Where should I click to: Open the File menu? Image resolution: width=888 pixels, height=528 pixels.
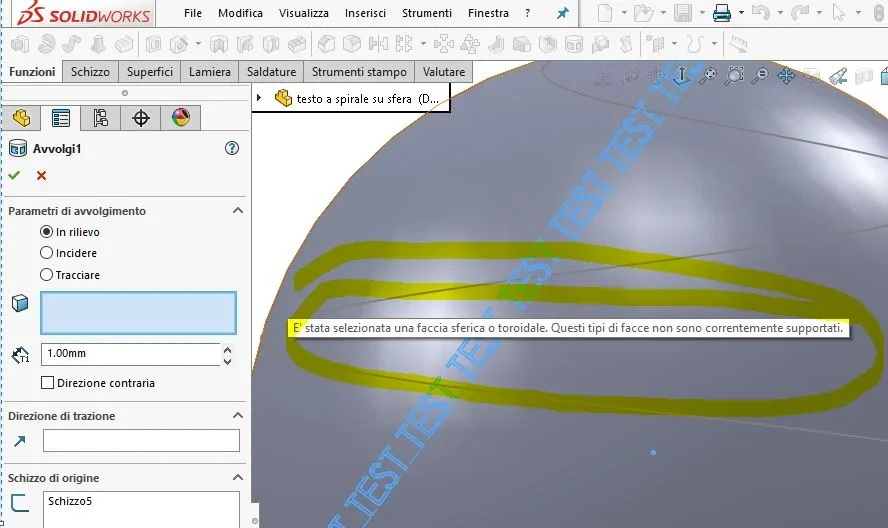pos(193,13)
